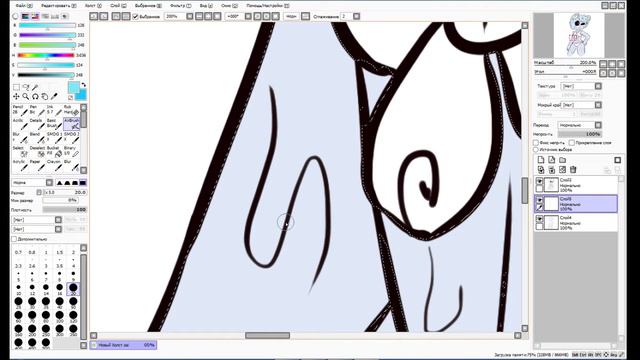
Task: Hide the bottom layer via eye icon
Action: click(x=540, y=219)
